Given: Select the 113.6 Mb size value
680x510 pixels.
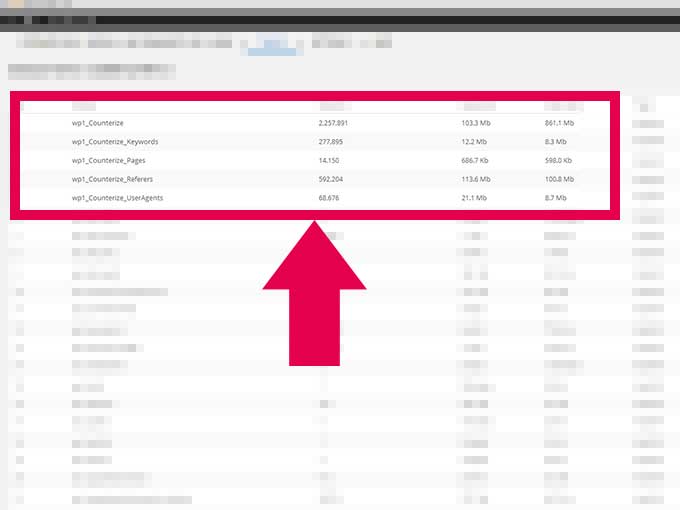Looking at the screenshot, I should [474, 179].
